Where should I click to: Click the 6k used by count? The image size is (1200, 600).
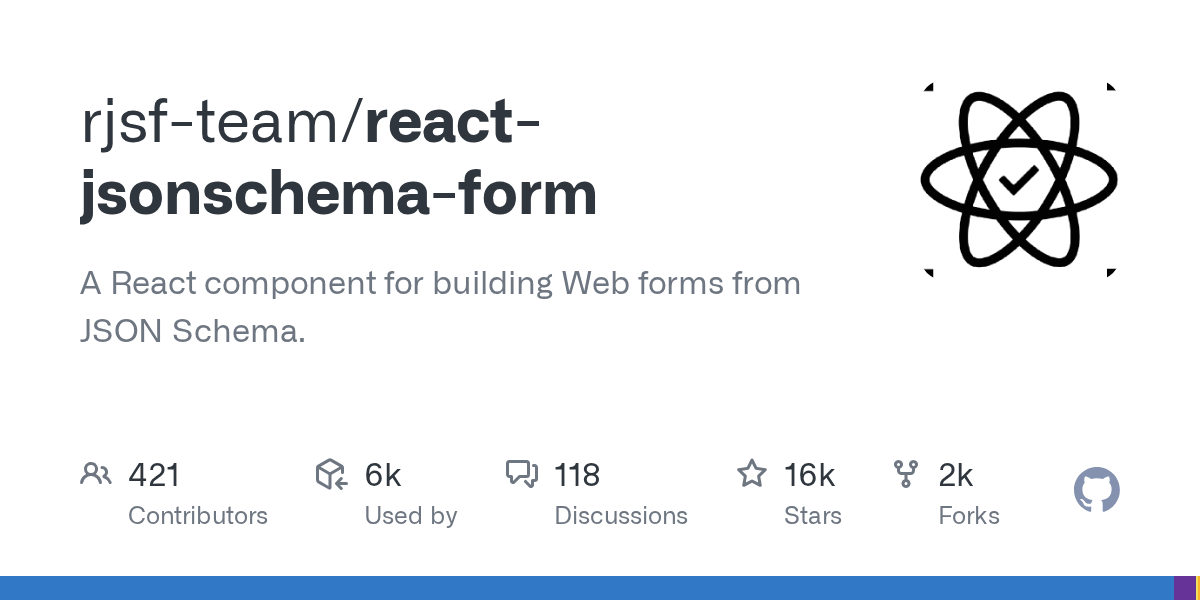pos(383,474)
